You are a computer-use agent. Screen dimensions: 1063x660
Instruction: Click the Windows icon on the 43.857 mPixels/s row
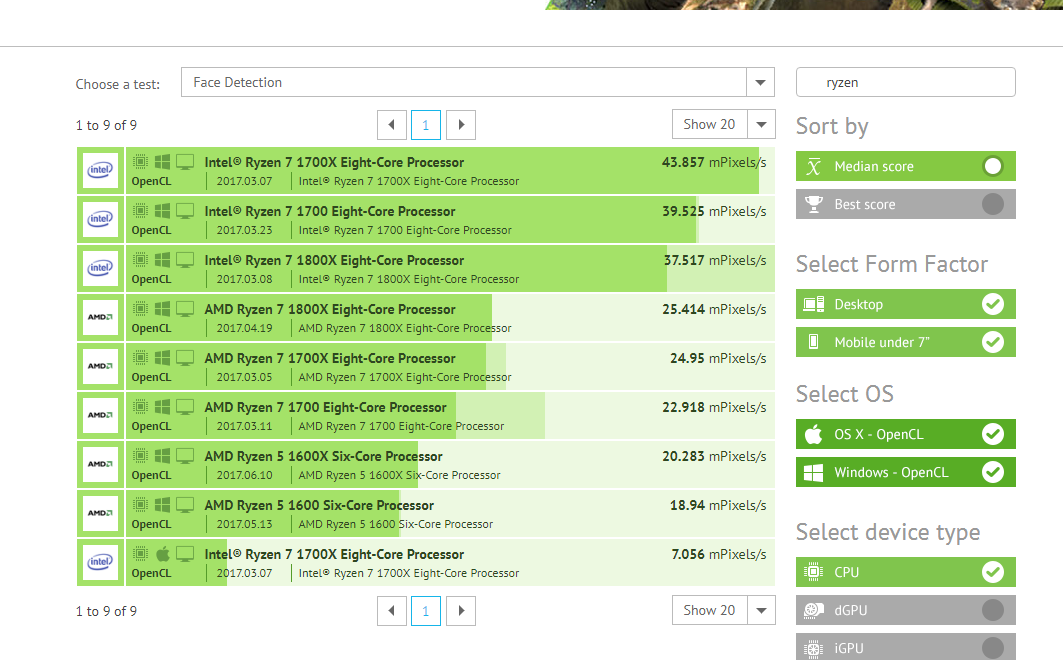(x=163, y=162)
